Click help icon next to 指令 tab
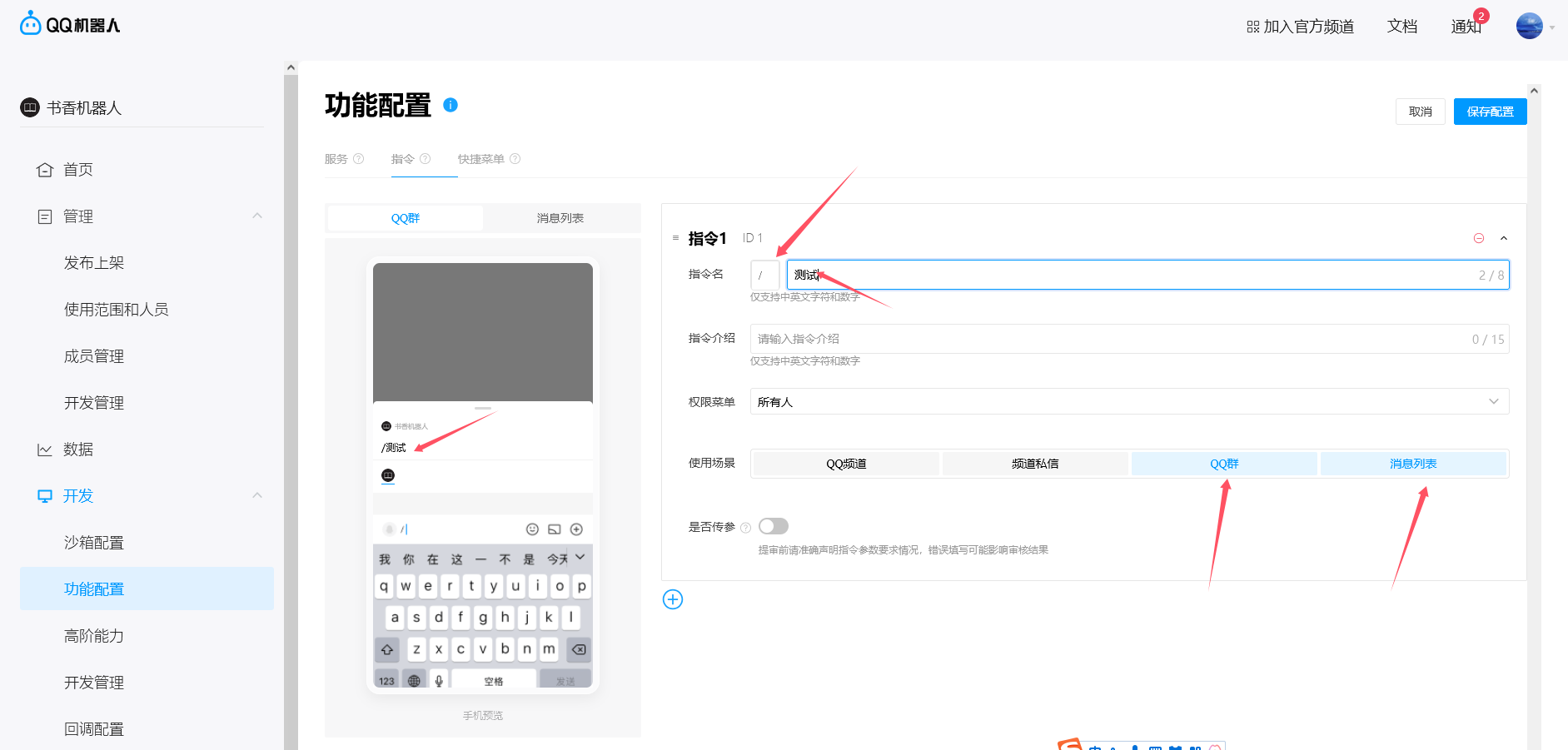Viewport: 1568px width, 750px height. [x=426, y=159]
